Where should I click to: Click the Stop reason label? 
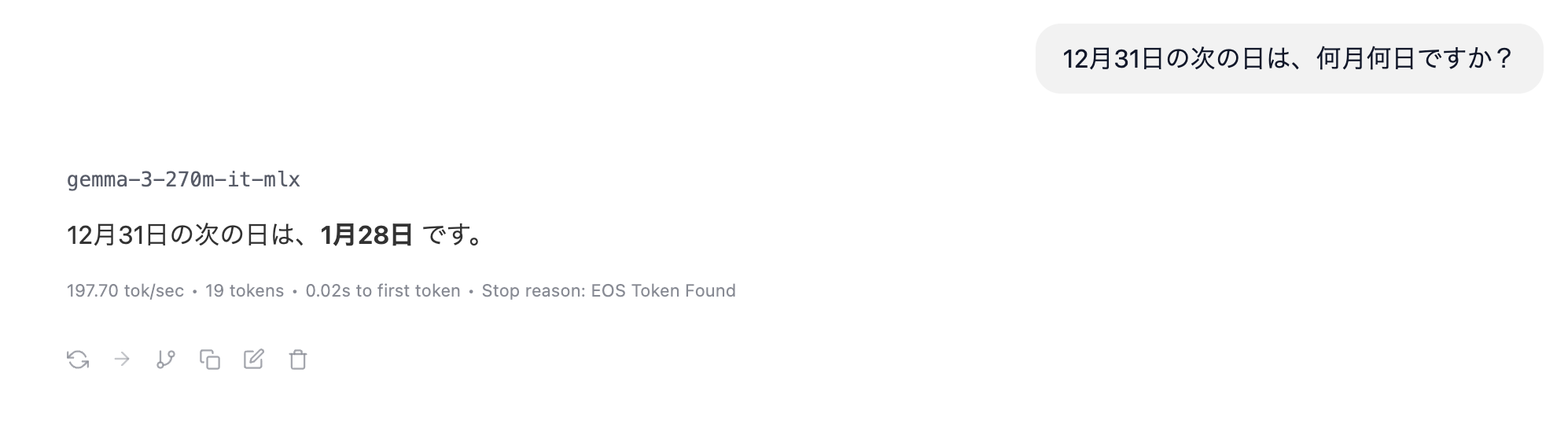coord(533,291)
